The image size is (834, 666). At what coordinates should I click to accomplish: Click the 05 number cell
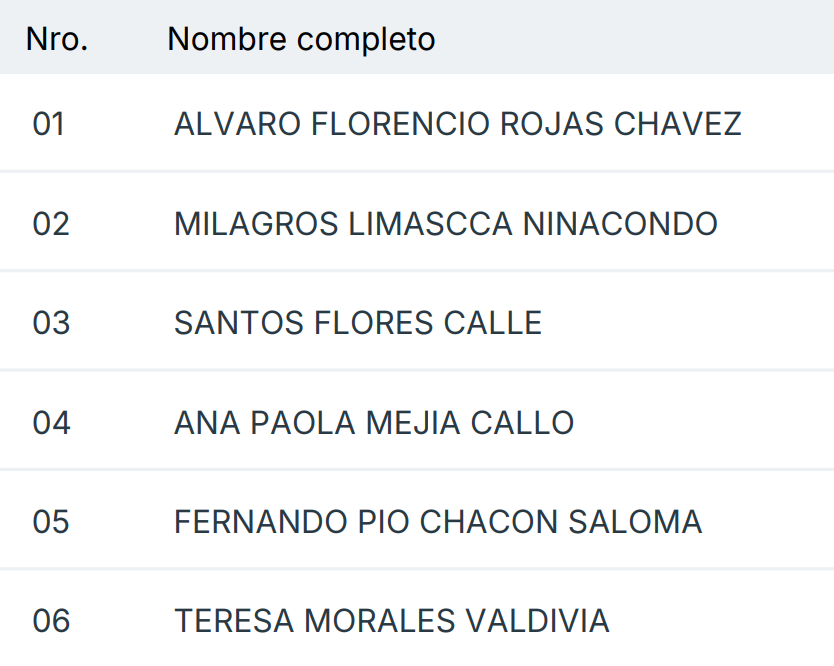(51, 521)
